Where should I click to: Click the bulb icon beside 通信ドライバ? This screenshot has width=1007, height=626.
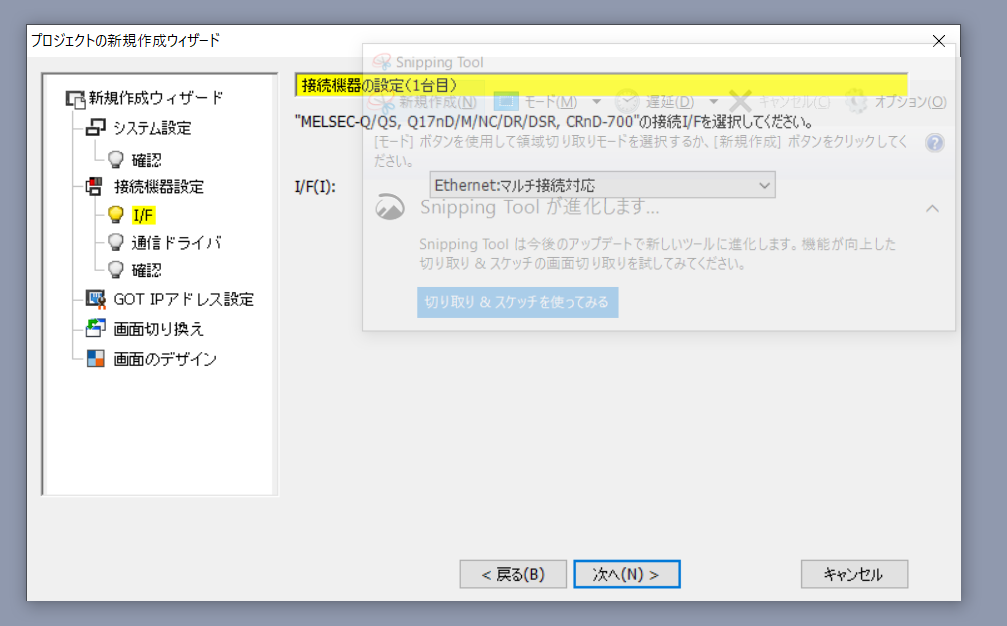click(116, 242)
